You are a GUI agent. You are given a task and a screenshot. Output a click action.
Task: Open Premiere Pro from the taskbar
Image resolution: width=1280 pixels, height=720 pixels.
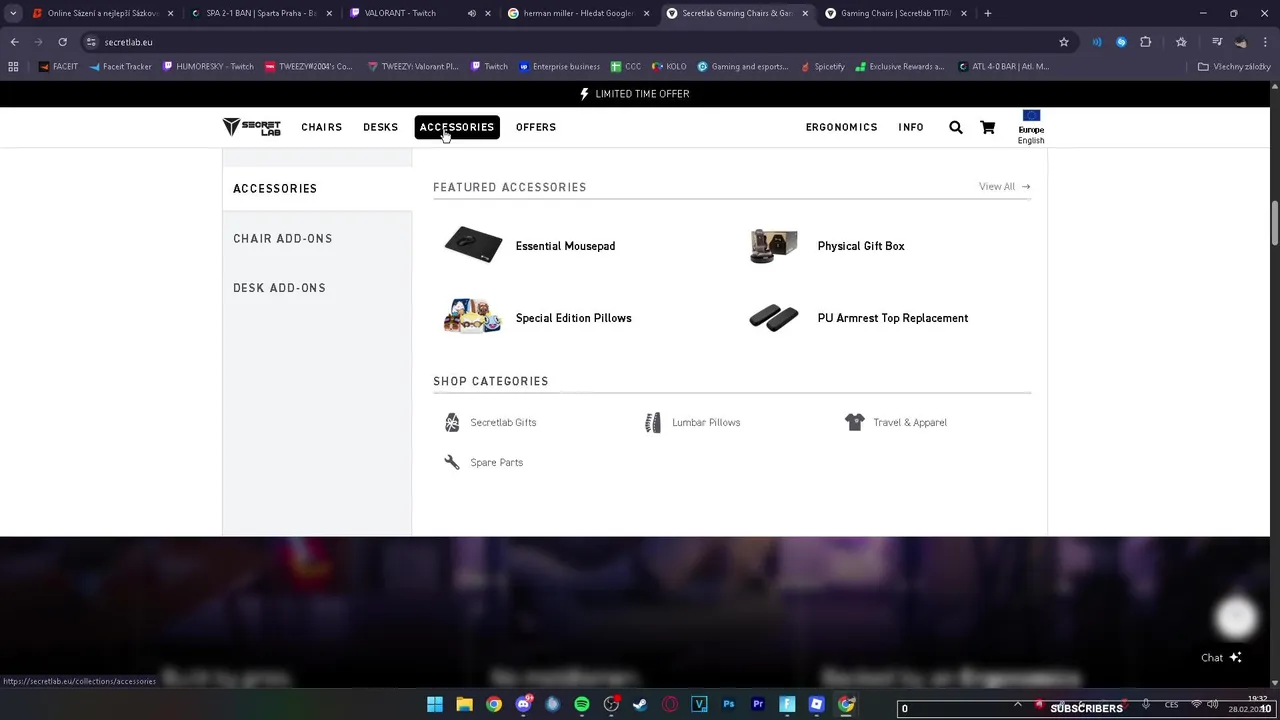click(x=758, y=705)
